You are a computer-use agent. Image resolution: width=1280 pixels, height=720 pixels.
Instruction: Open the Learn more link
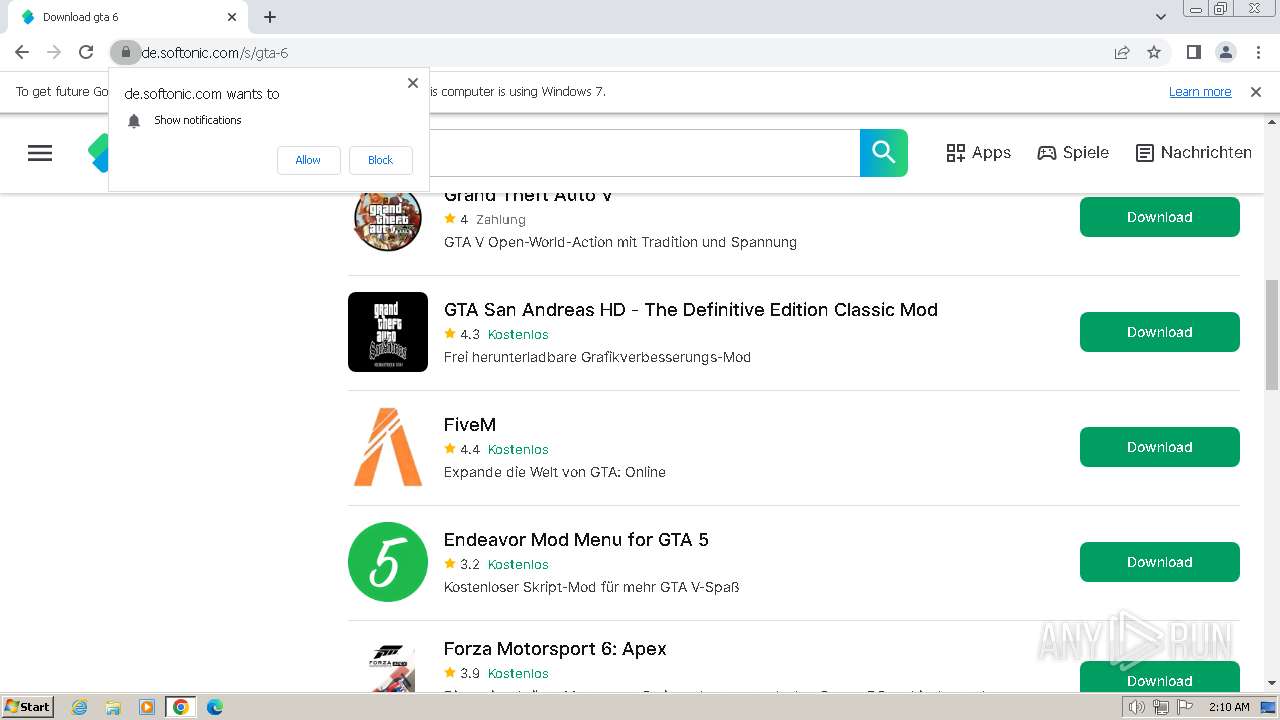click(x=1200, y=92)
